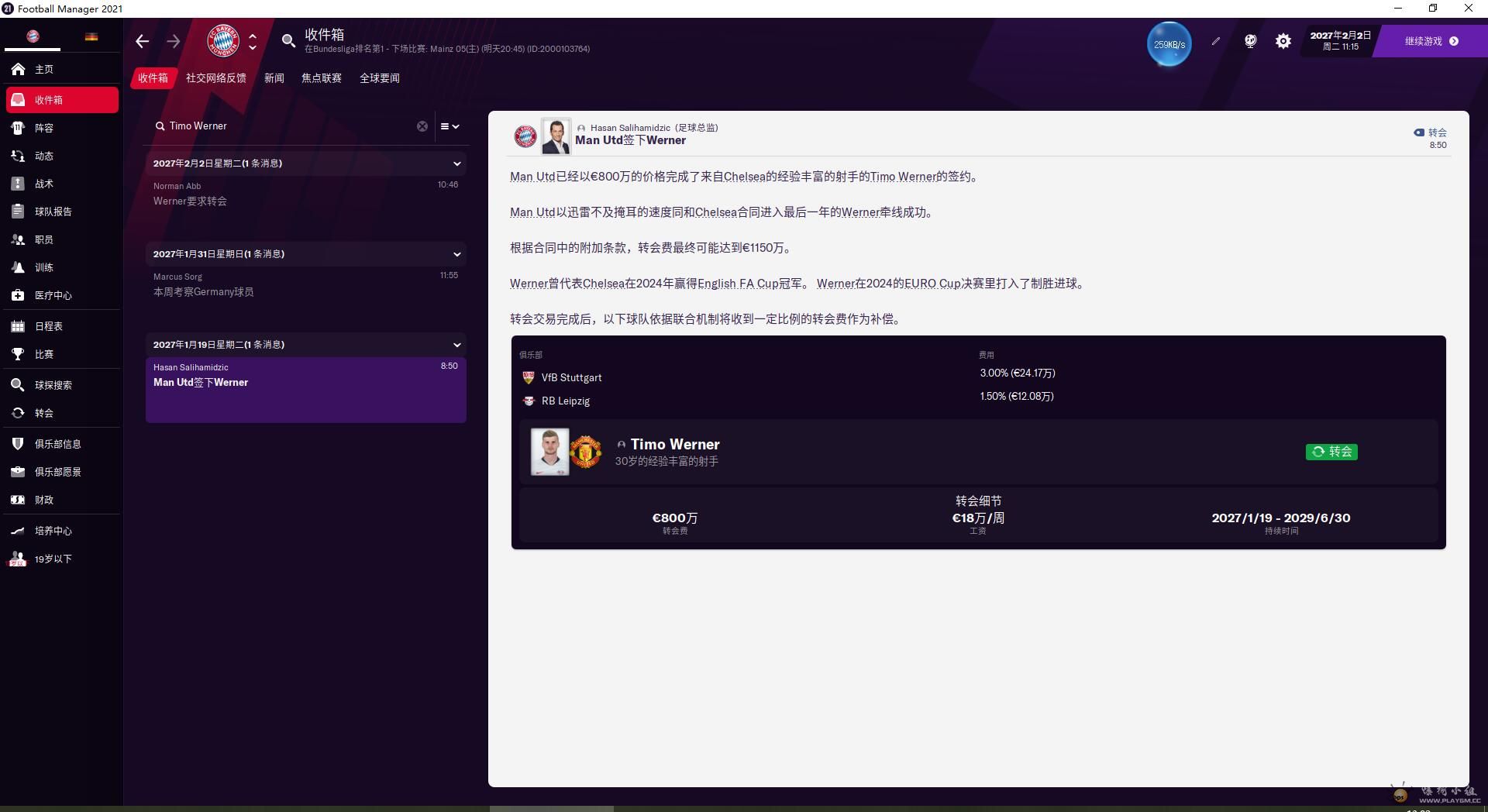Collapse the 2027年1月31日 message group
Viewport: 1488px width, 812px height.
coord(456,254)
